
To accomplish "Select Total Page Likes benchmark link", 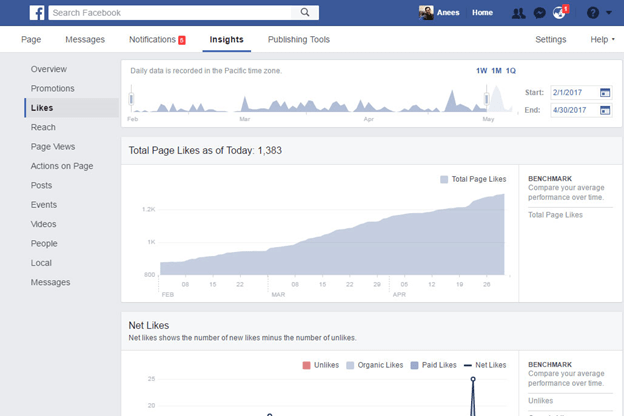I will [555, 215].
